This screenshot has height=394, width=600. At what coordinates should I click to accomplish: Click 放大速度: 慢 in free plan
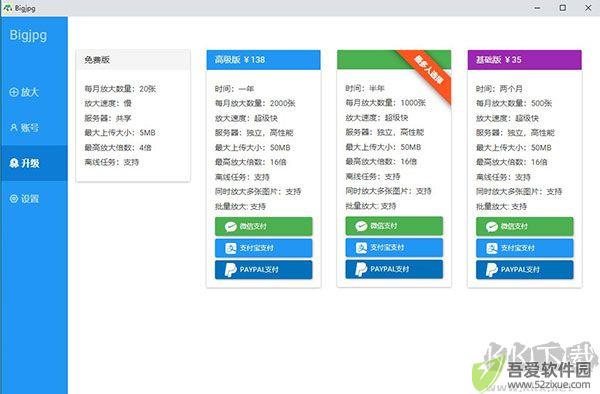(108, 103)
